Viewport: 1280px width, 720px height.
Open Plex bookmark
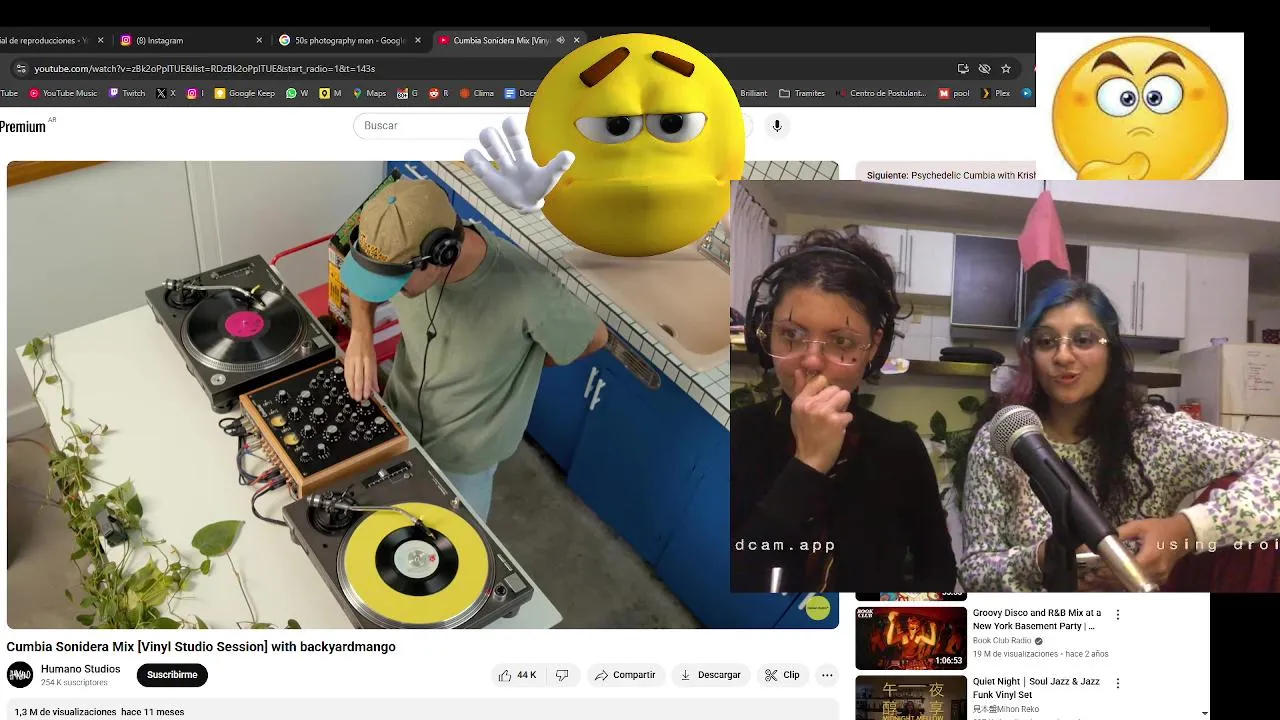tap(996, 93)
